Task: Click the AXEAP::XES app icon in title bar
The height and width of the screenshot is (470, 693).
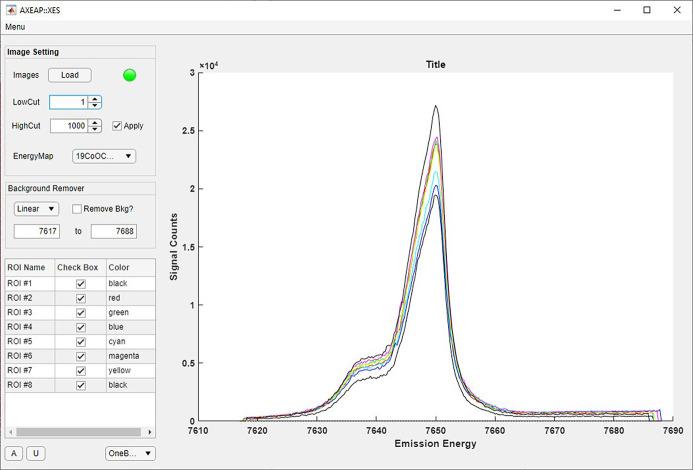Action: point(10,9)
